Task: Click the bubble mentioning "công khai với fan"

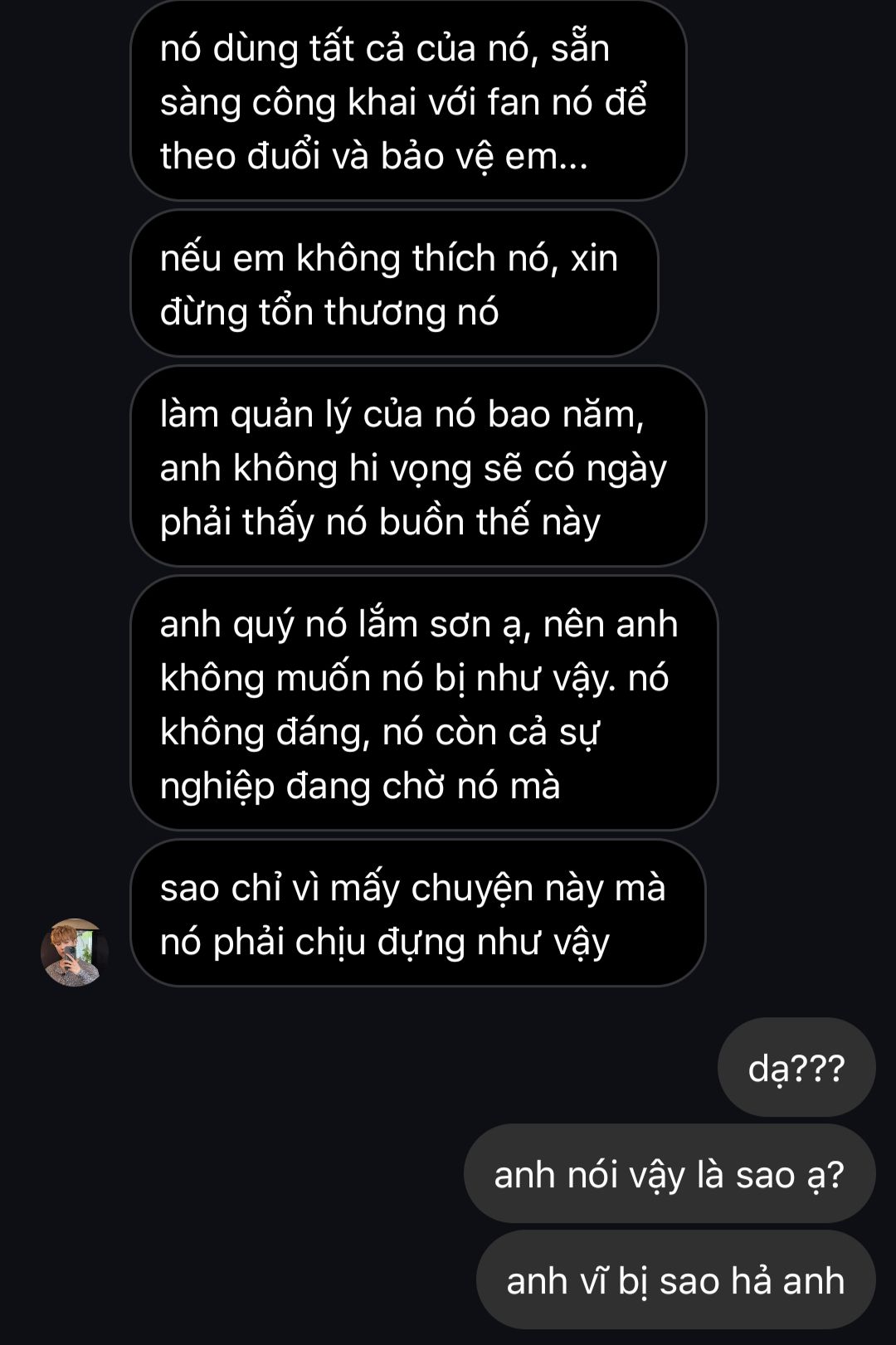Action: pos(408,100)
